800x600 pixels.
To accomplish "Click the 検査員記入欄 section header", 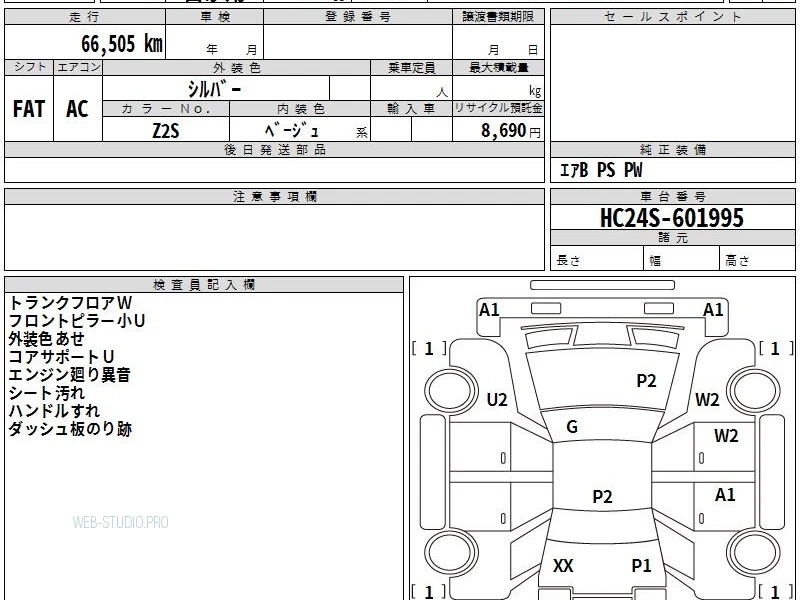I will (x=204, y=285).
